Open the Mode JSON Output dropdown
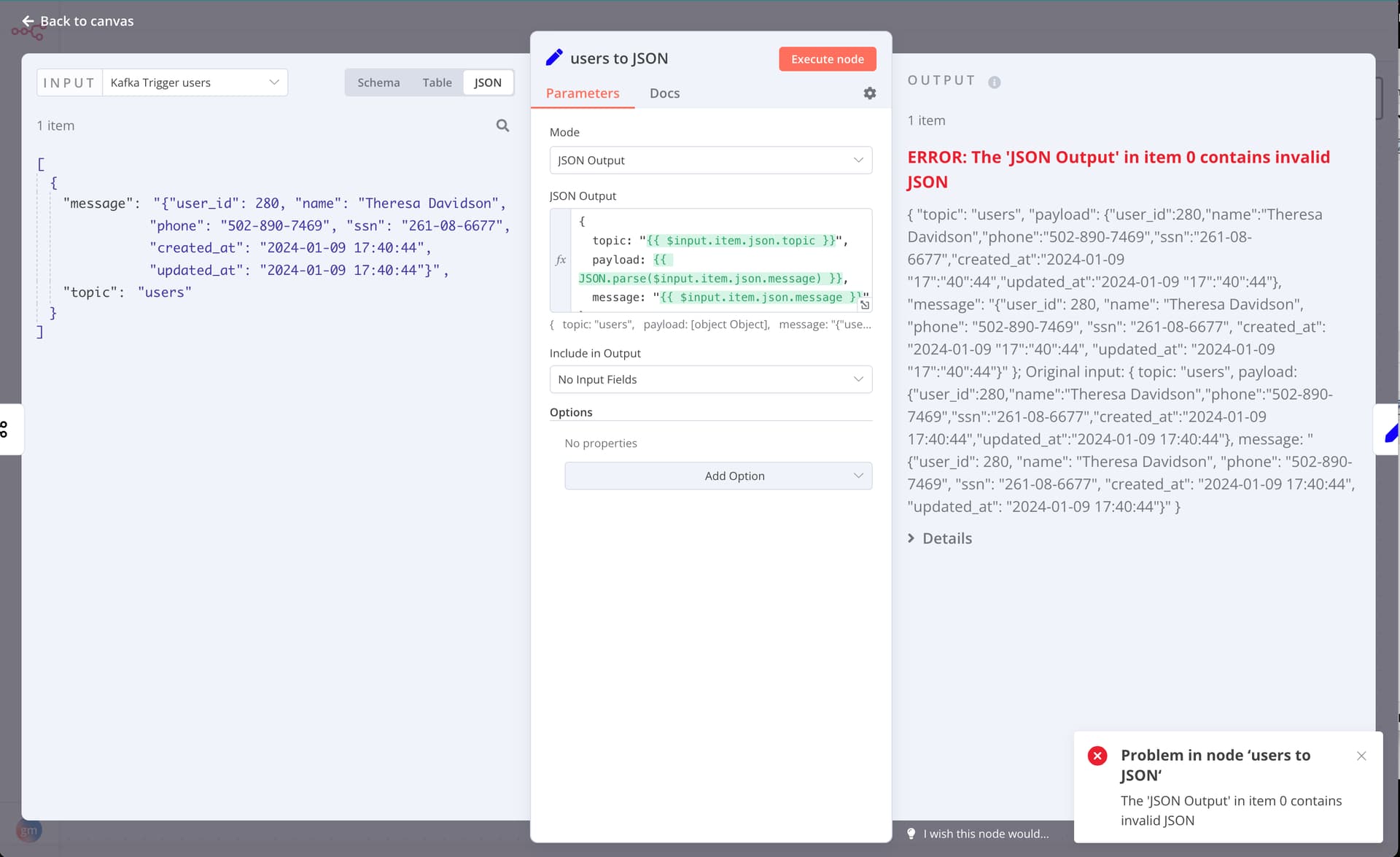Image resolution: width=1400 pixels, height=857 pixels. (710, 160)
